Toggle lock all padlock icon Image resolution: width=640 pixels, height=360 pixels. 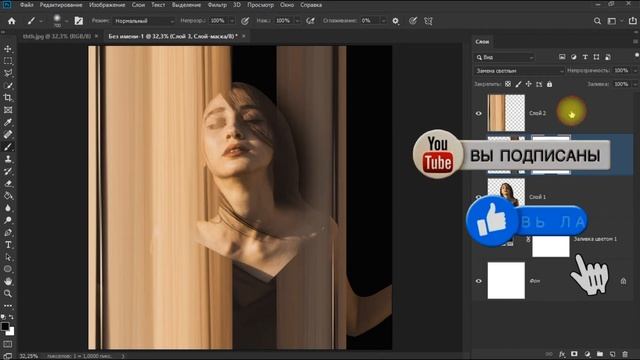point(549,84)
